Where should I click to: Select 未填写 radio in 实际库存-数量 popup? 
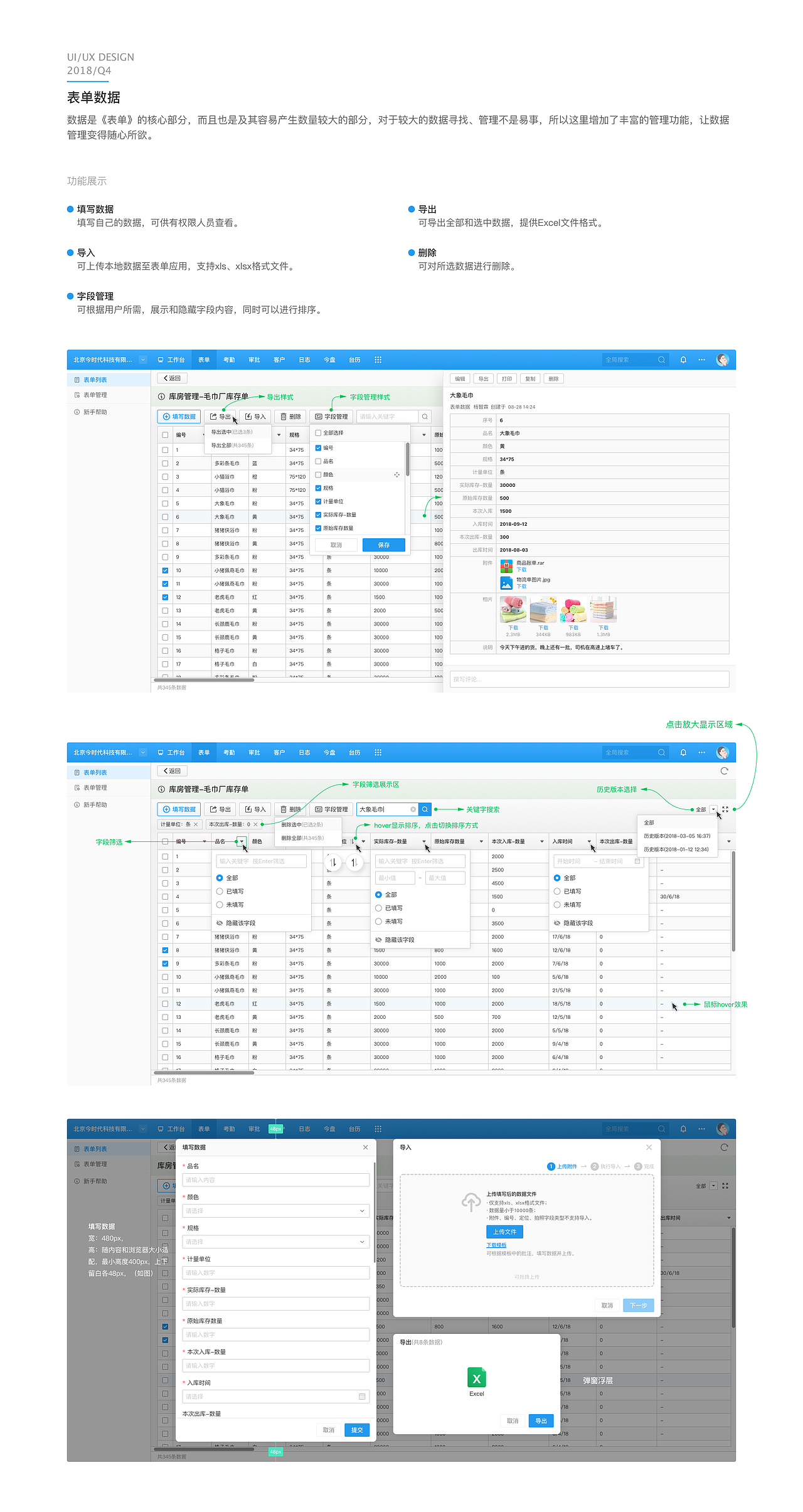378,922
